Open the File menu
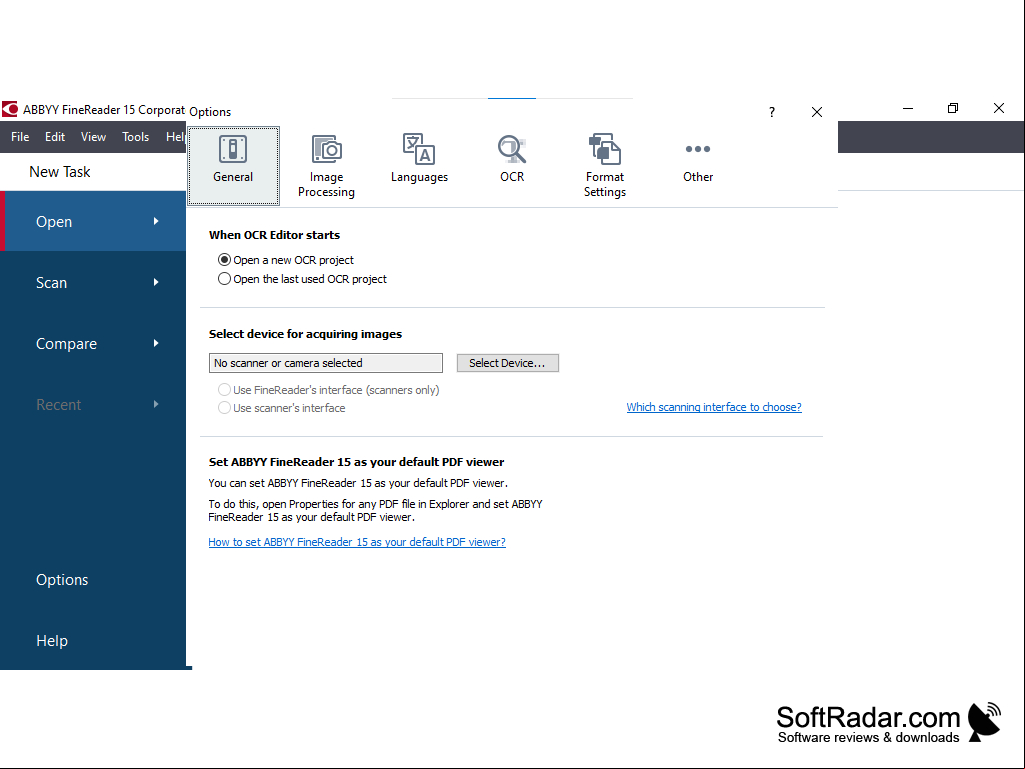 pos(20,137)
